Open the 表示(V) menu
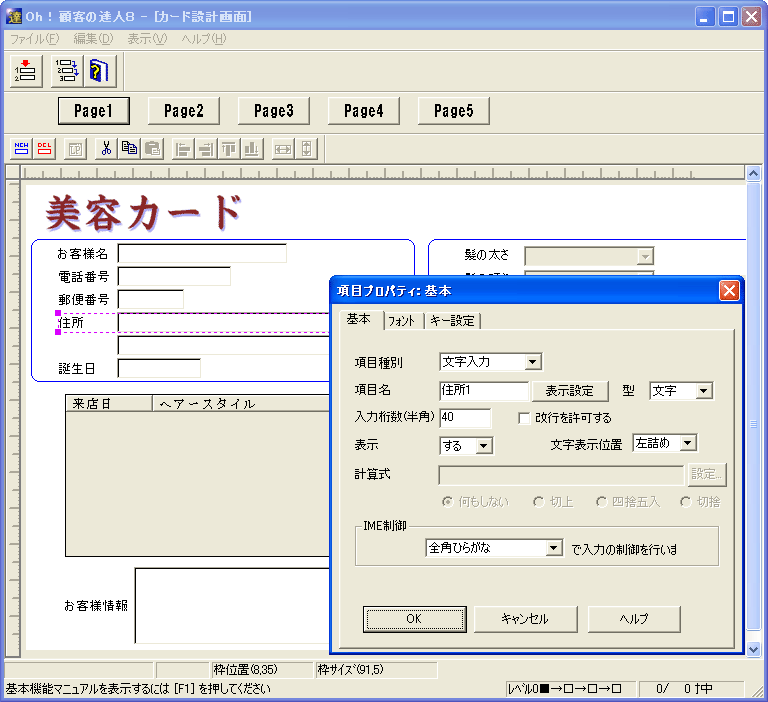 (147, 39)
